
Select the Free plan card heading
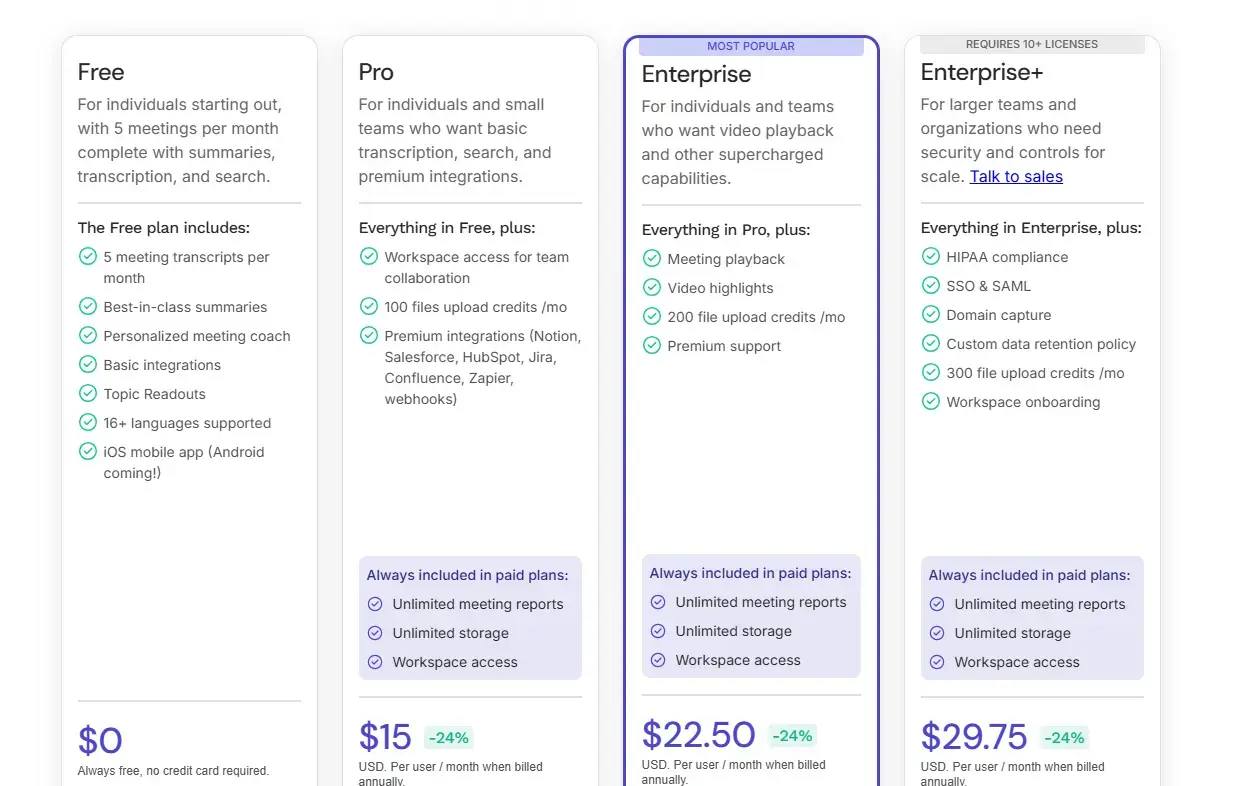click(100, 72)
